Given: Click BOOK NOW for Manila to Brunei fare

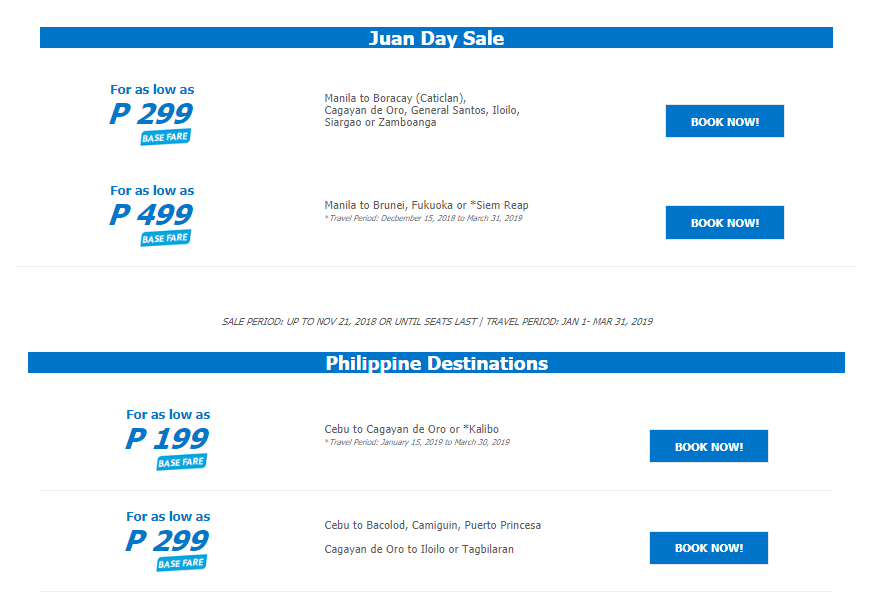Looking at the screenshot, I should point(724,222).
